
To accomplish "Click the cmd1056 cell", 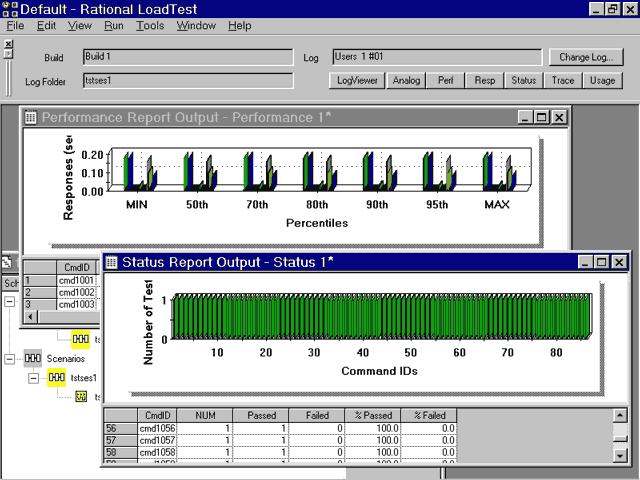I will point(157,428).
